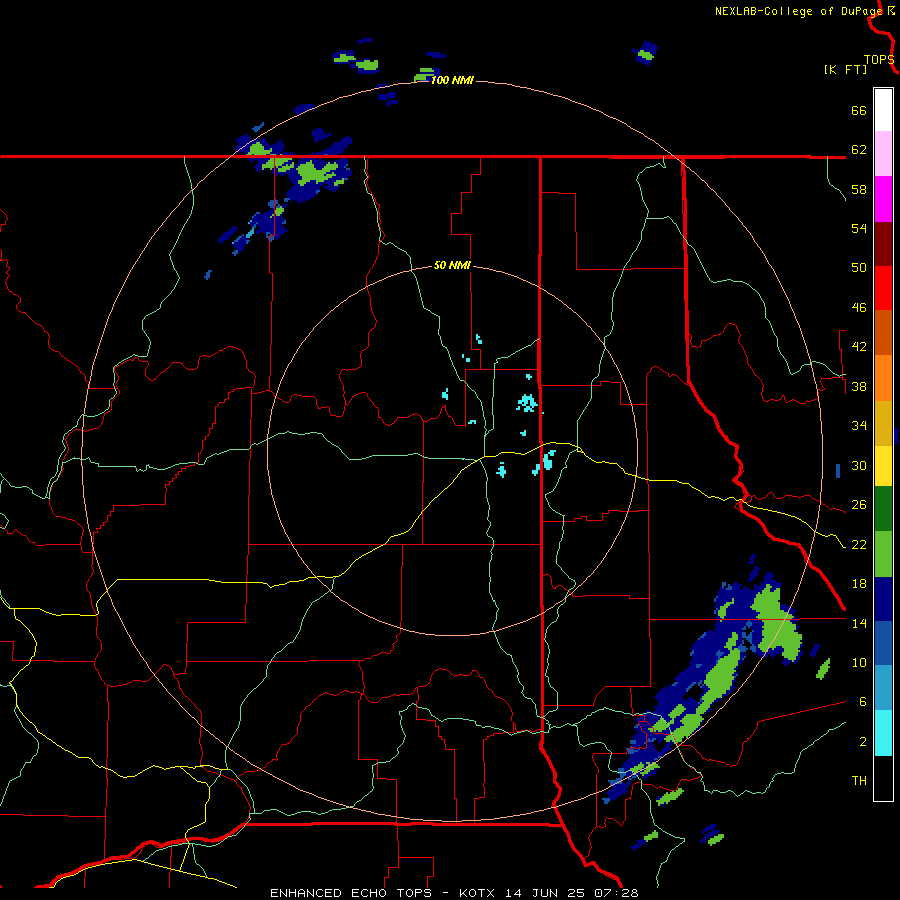Click the 34 legend value
The height and width of the screenshot is (900, 900).
point(859,426)
